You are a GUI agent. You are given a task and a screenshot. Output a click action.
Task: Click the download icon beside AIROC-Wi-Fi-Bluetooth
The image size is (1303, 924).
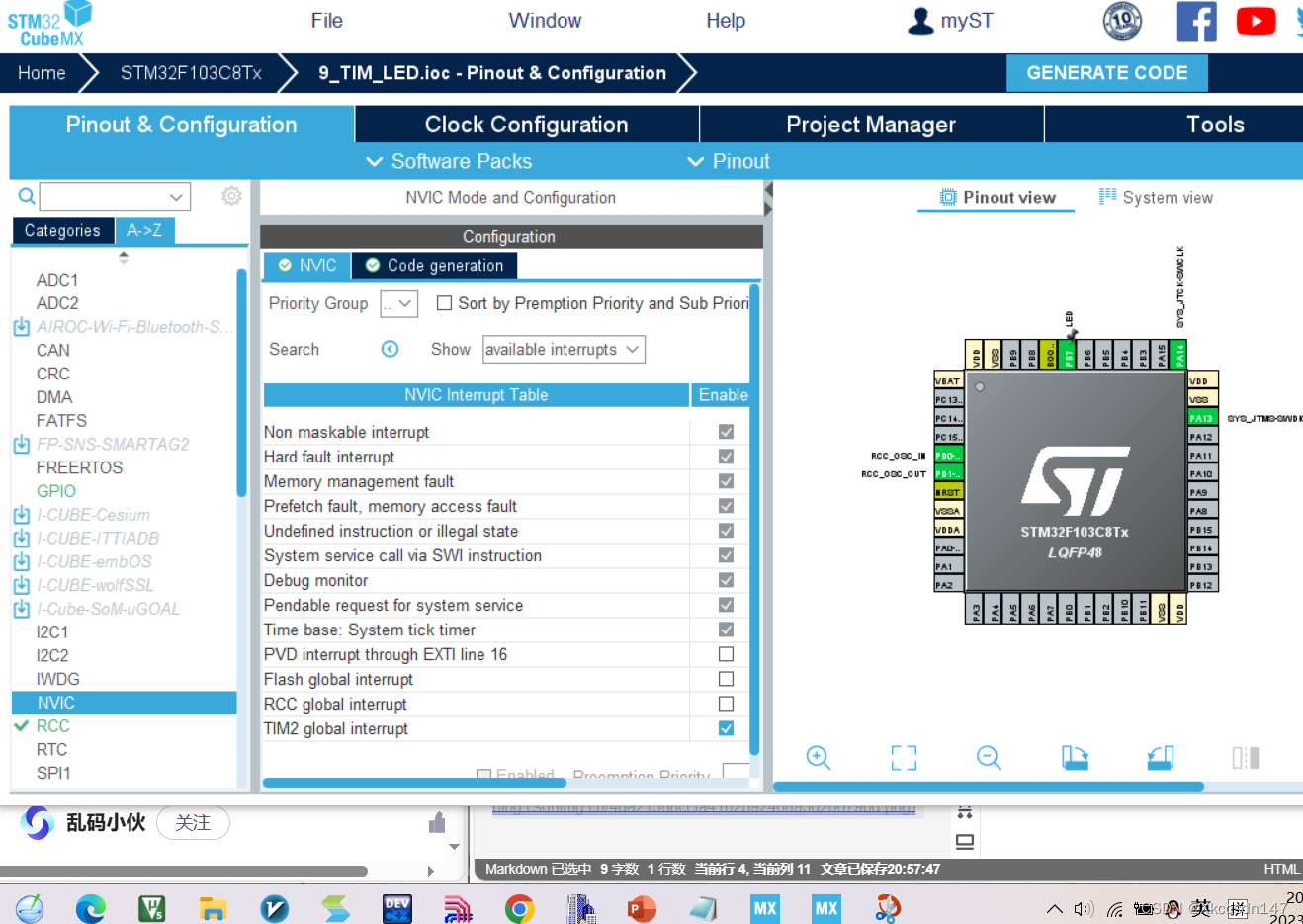tap(22, 327)
